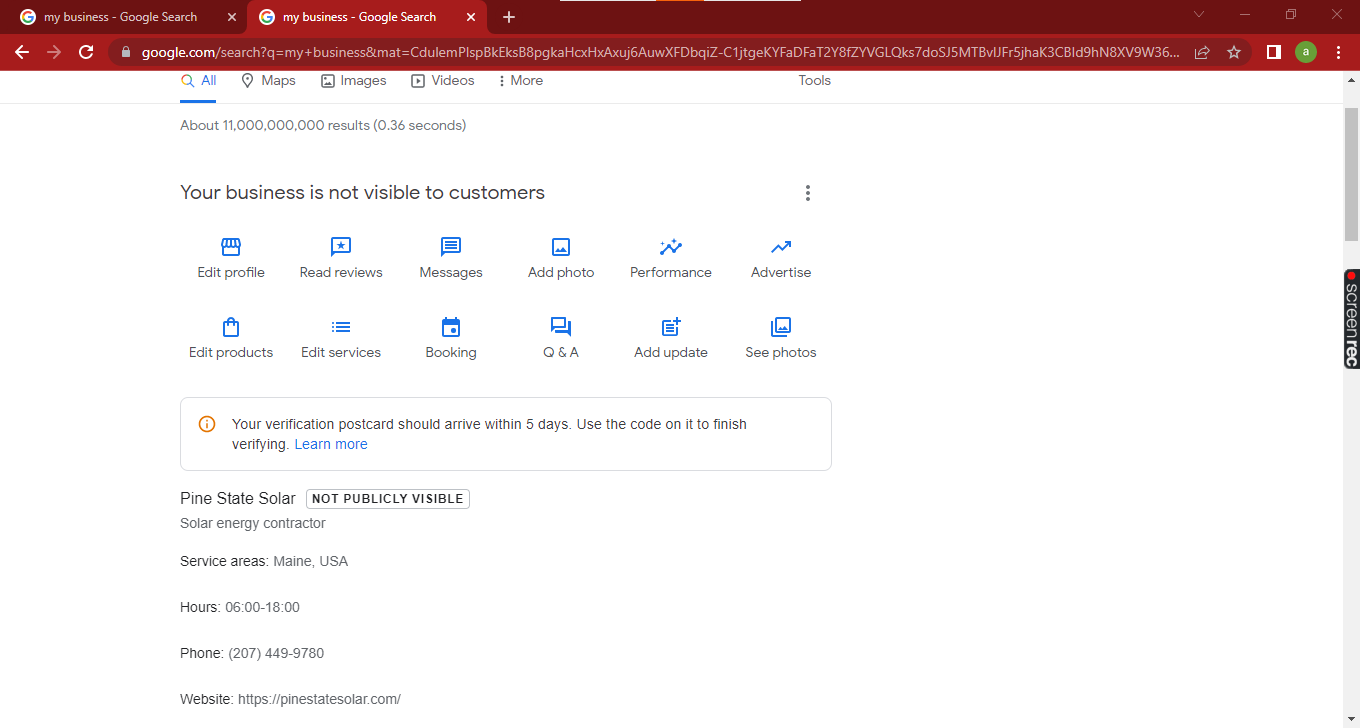Close the first my business tab
This screenshot has width=1360, height=728.
(232, 17)
